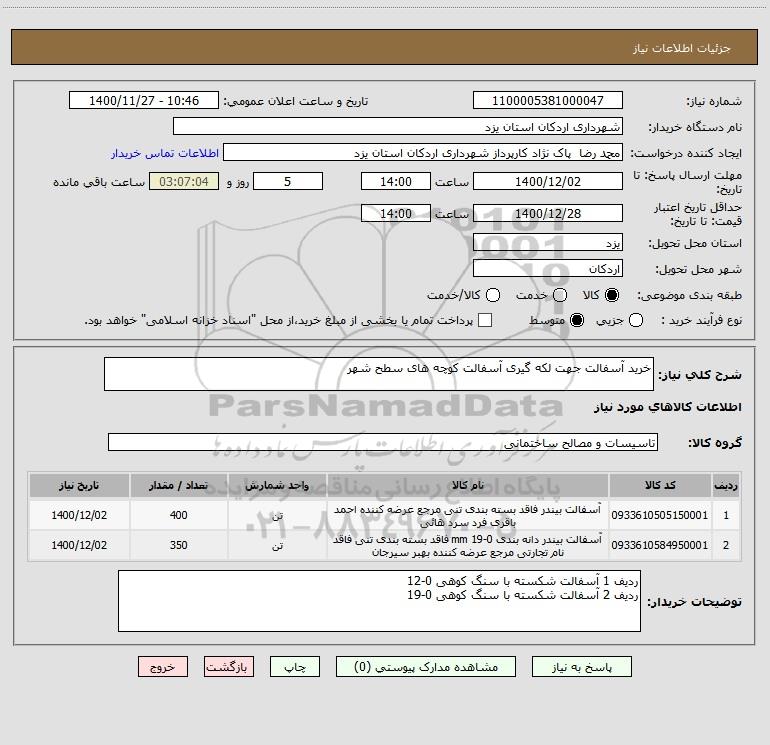Tick the اسناد خزانه اسلامی payment checkbox
Image resolution: width=770 pixels, height=745 pixels.
point(485,320)
